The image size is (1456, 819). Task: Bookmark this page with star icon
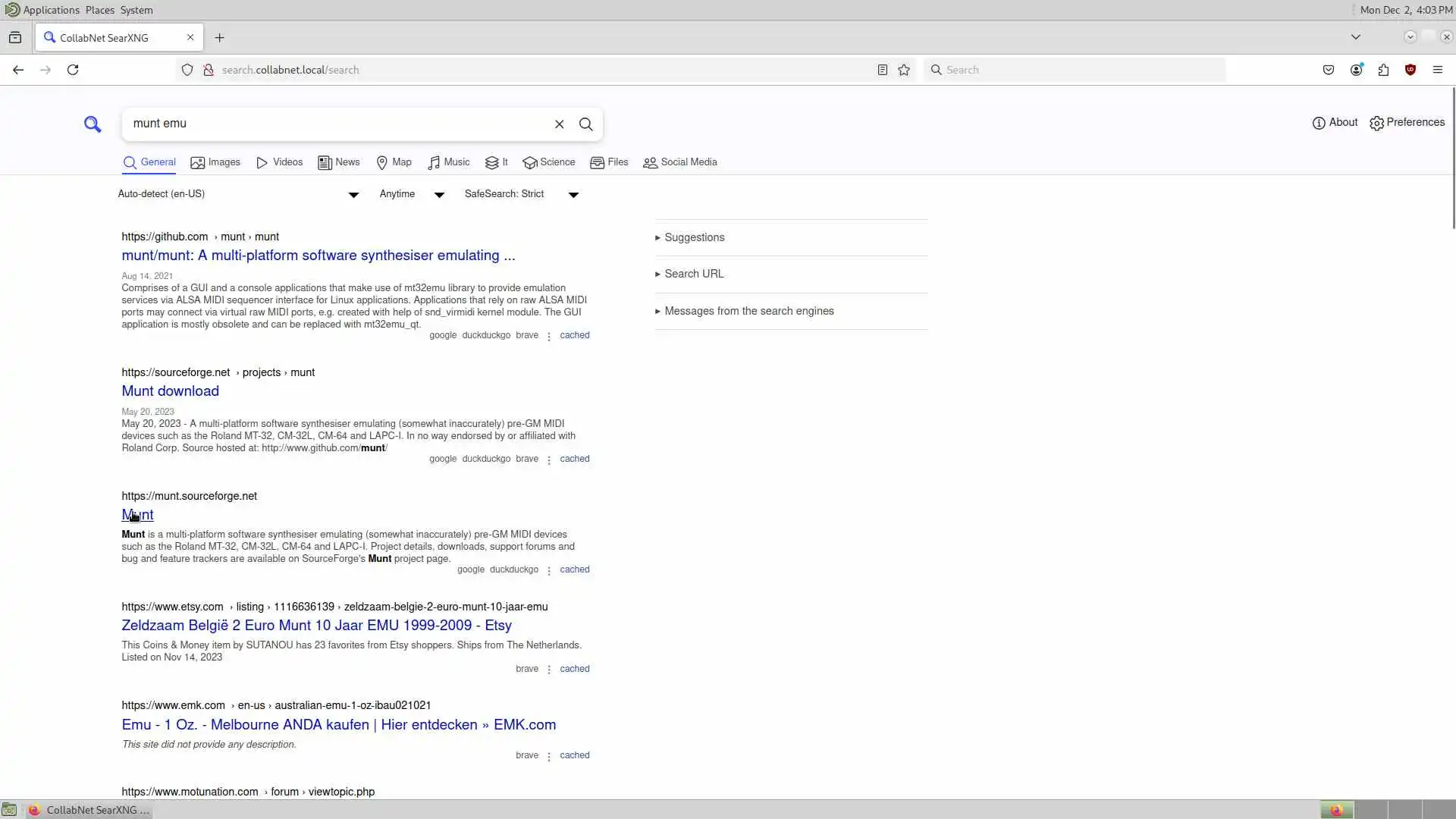903,70
